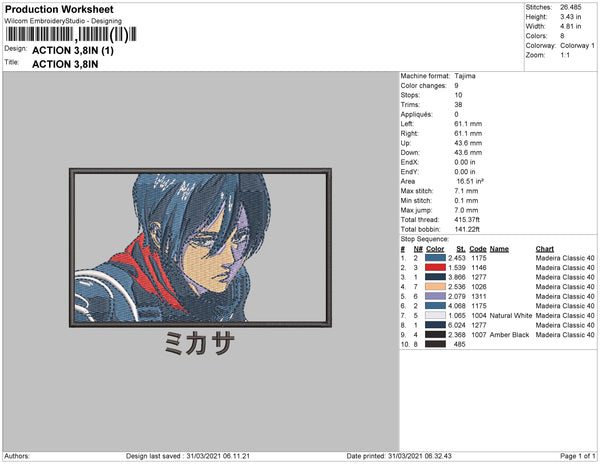The image size is (600, 464).
Task: Select the 'Down:' measurement label
Action: [409, 153]
